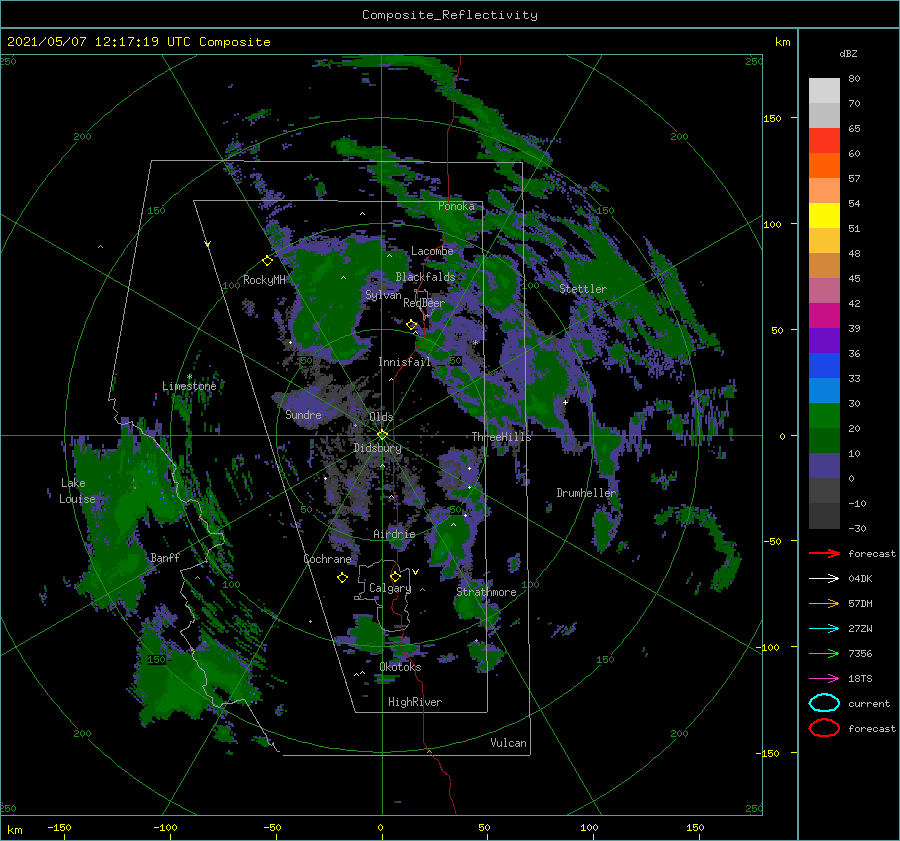The height and width of the screenshot is (841, 900).
Task: Click the Stettler city label
Action: [x=583, y=289]
